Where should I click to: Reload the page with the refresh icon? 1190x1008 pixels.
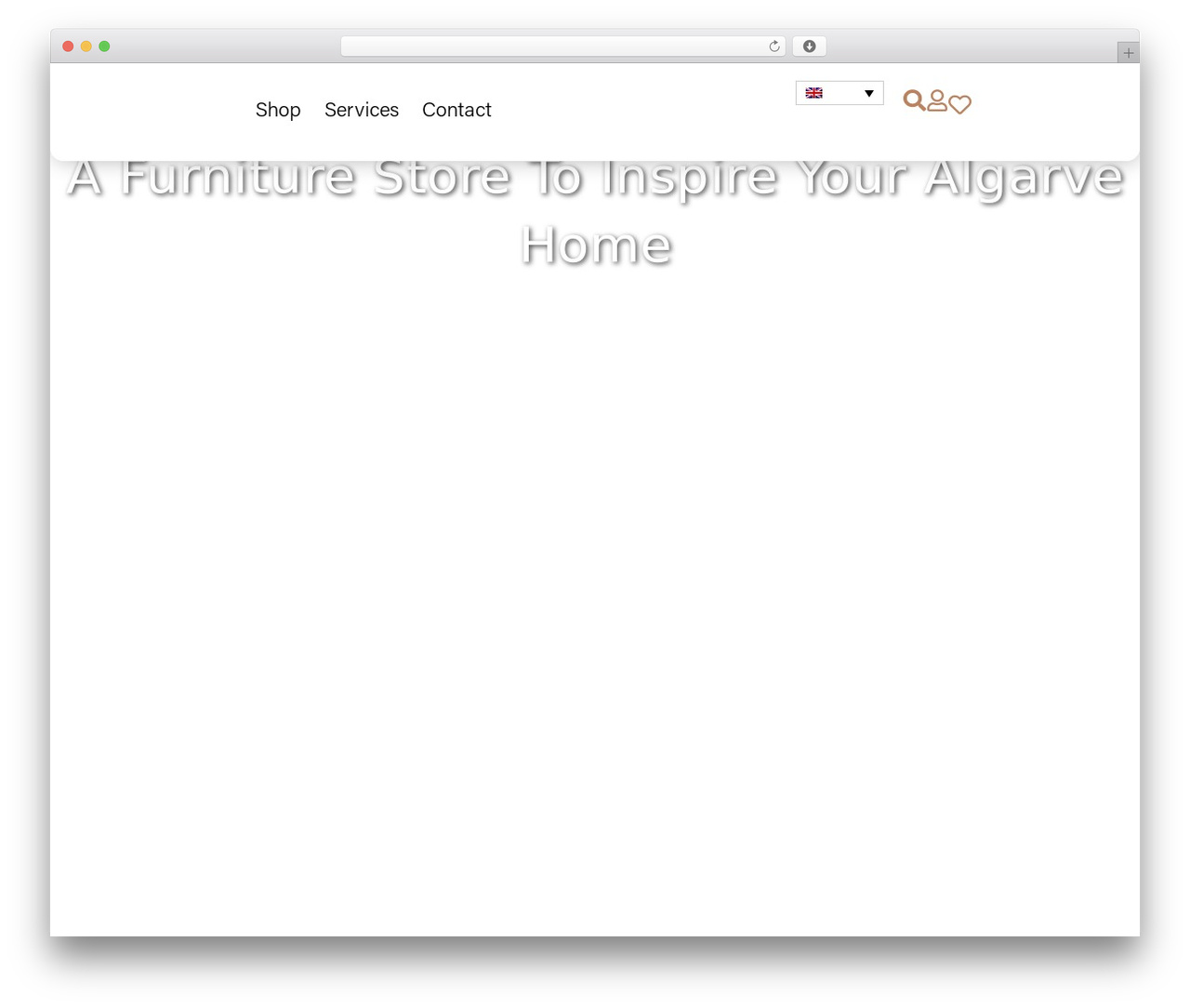pyautogui.click(x=773, y=46)
